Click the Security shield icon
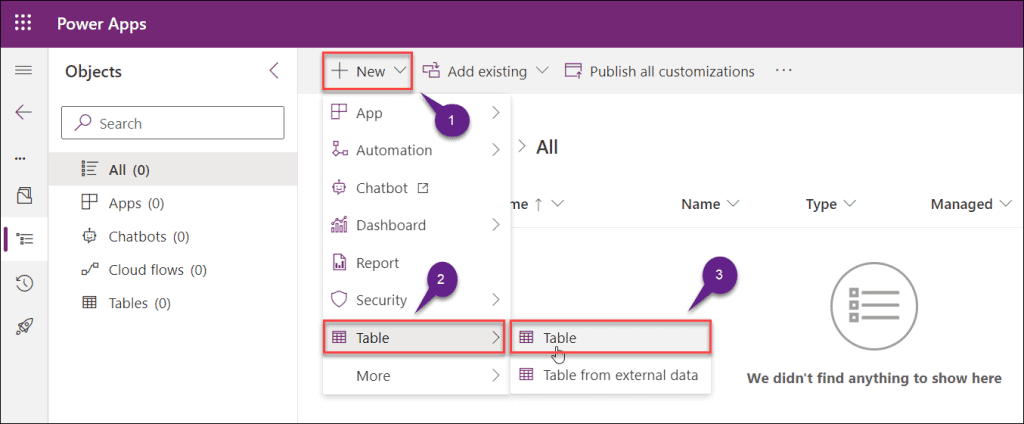 click(339, 301)
